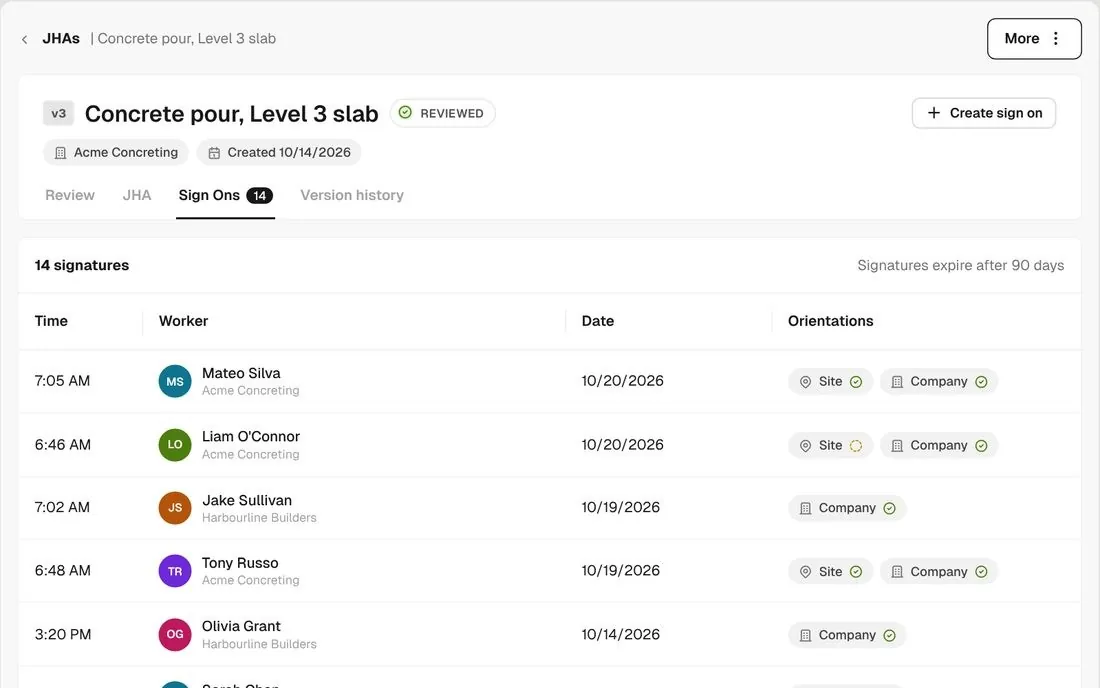Go back using the left chevron
The width and height of the screenshot is (1100, 688).
[x=25, y=39]
